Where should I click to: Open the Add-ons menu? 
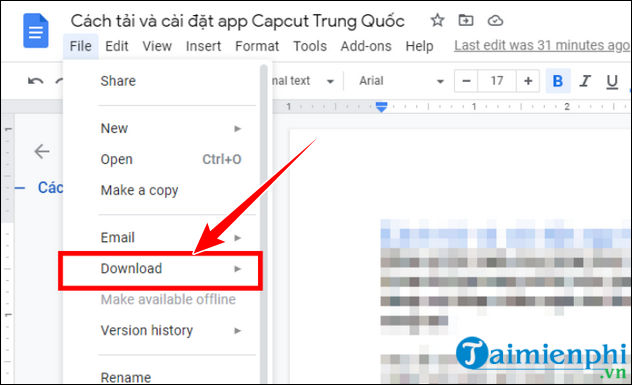[x=366, y=46]
